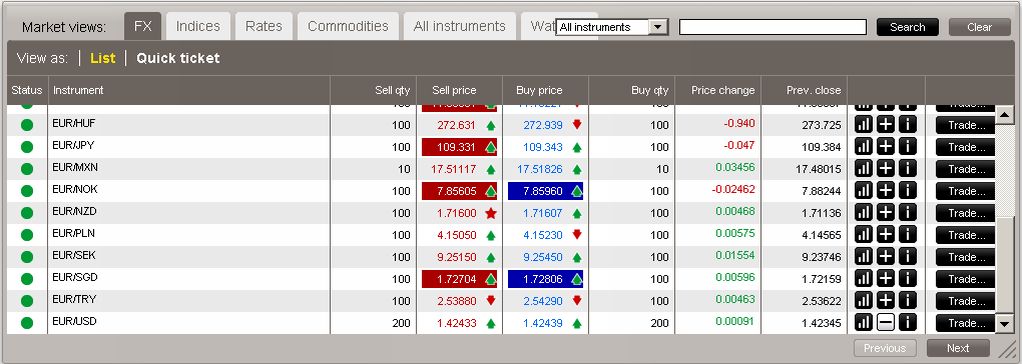Click the Instrument column header
1022x364 pixels.
coord(78,90)
